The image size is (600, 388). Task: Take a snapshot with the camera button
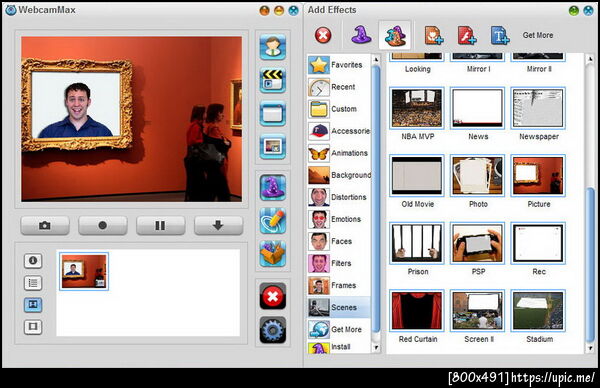pos(45,225)
